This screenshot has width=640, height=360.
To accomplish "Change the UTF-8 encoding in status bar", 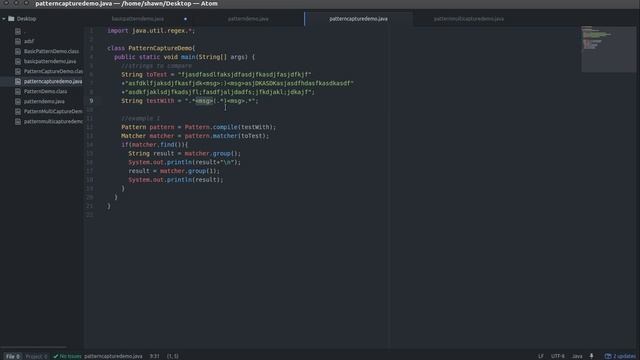I will click(x=558, y=356).
